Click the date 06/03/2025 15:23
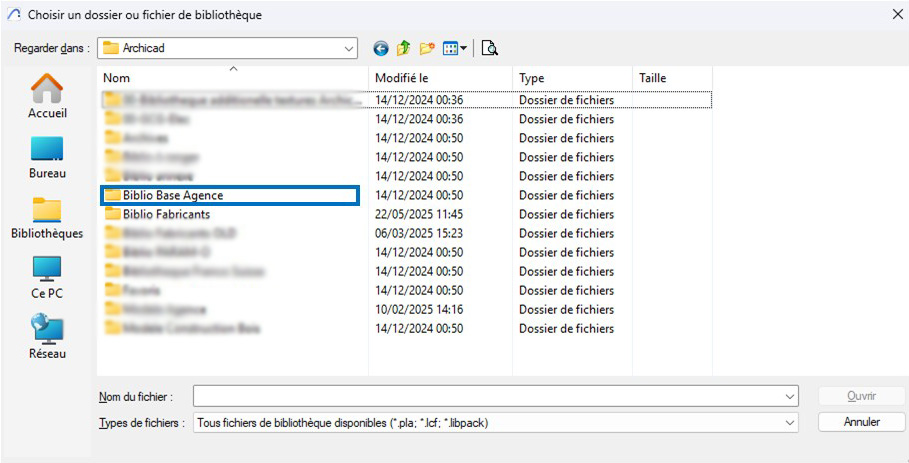The height and width of the screenshot is (463, 909). 419,234
